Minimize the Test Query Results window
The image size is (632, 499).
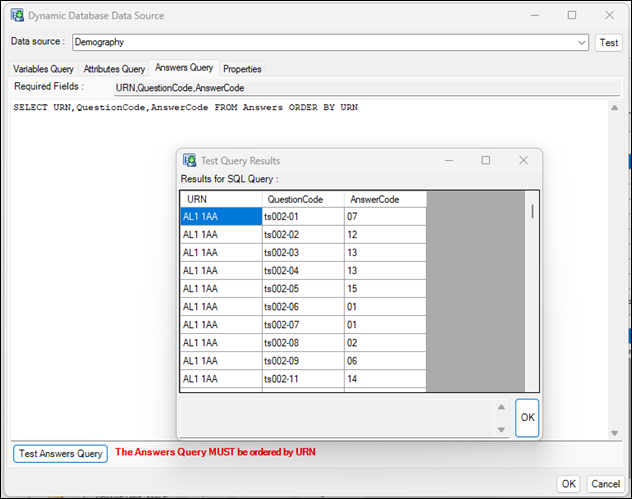(x=449, y=160)
